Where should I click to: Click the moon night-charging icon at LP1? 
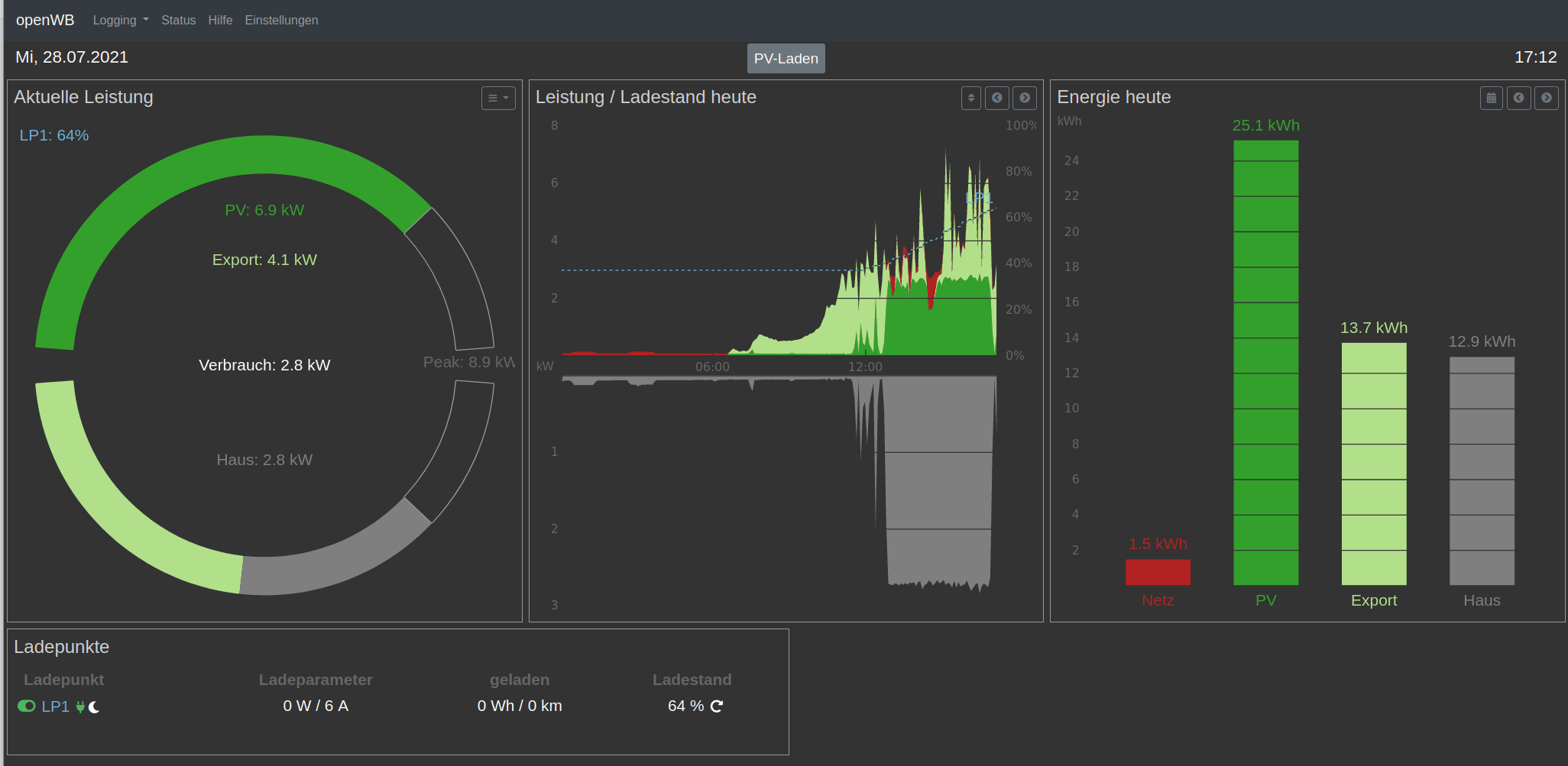click(x=94, y=707)
